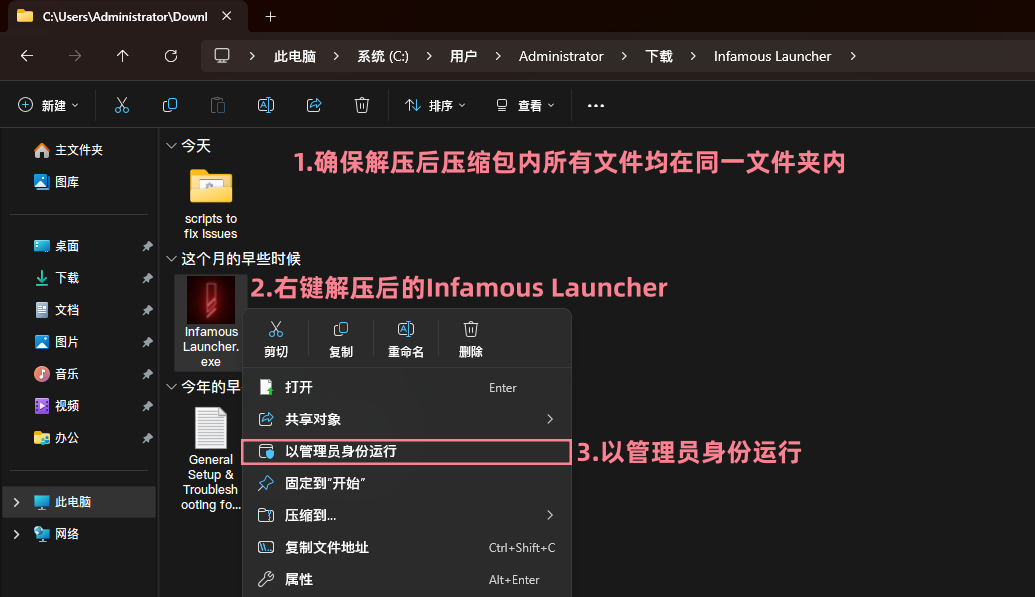
Task: Click 重命名 in the context menu
Action: click(406, 339)
